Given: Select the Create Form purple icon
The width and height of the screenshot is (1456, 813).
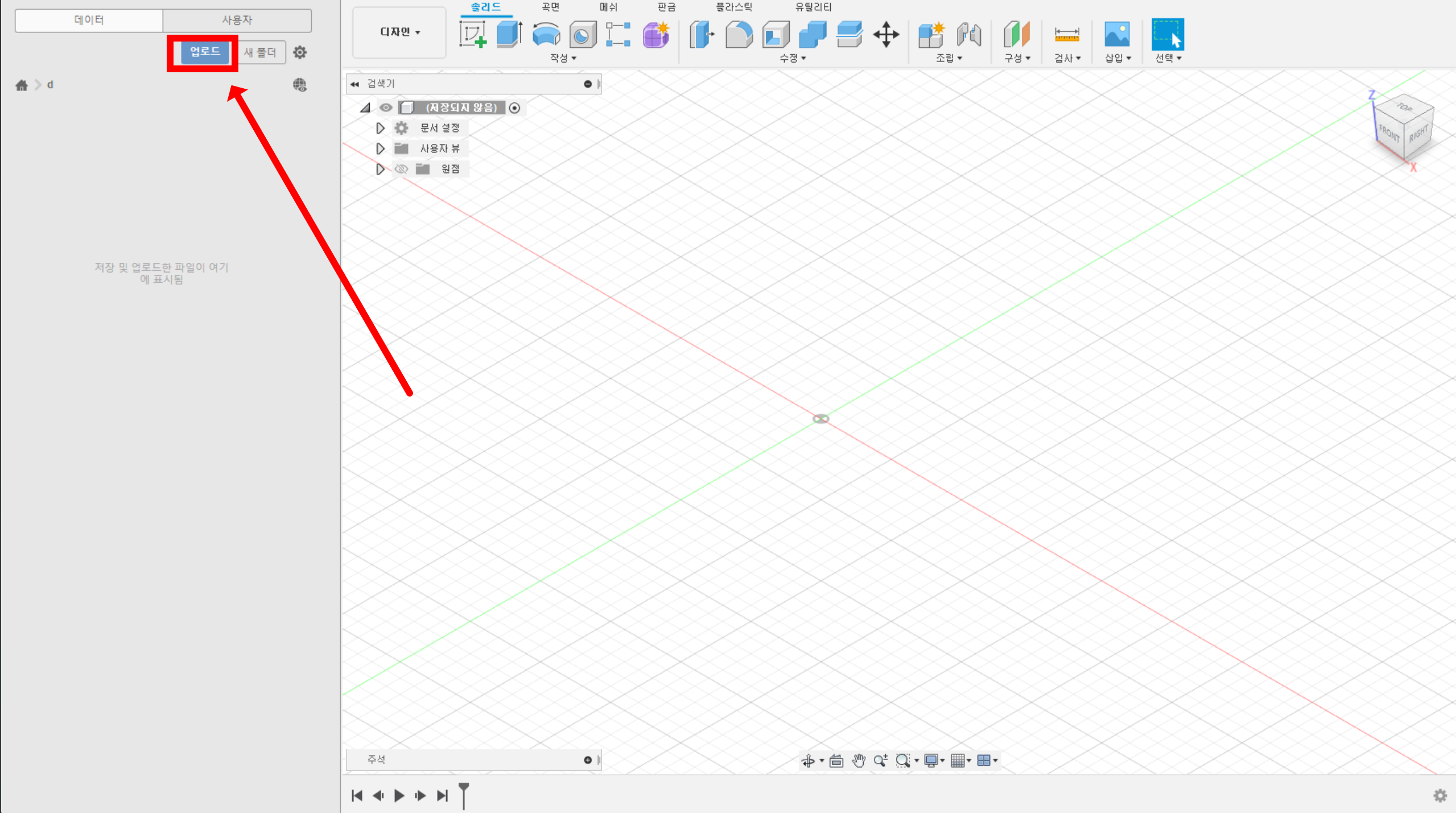Looking at the screenshot, I should (656, 34).
